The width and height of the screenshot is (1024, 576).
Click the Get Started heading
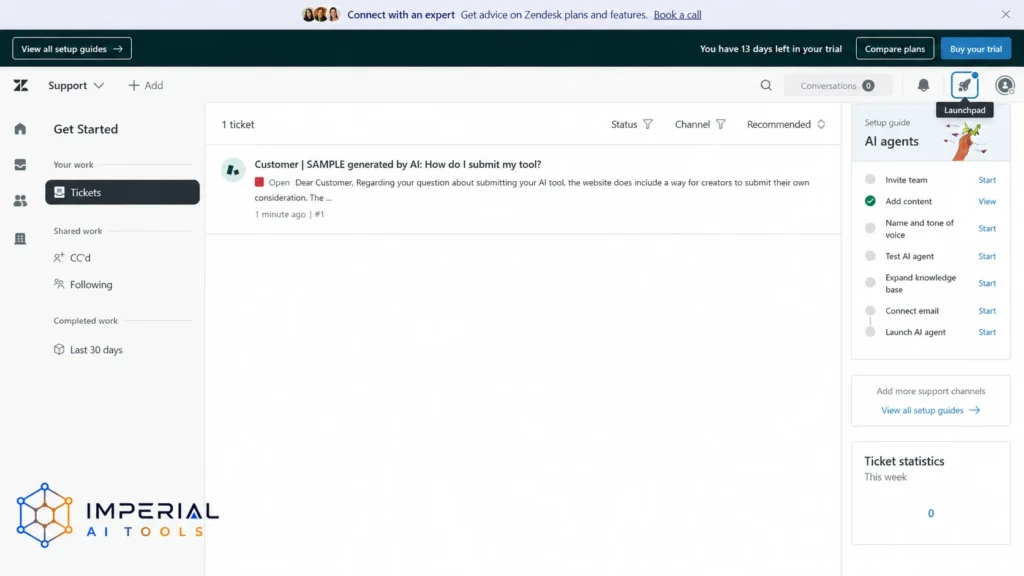click(86, 129)
